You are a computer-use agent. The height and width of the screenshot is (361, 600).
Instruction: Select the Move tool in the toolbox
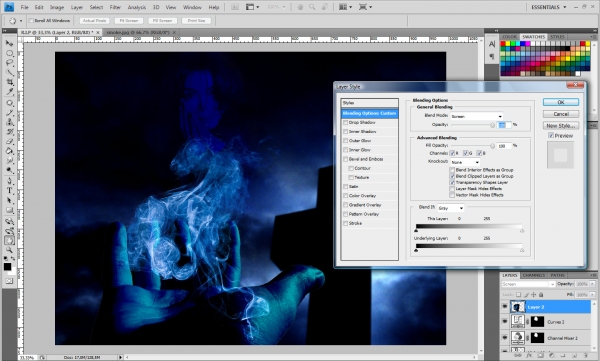[x=10, y=43]
